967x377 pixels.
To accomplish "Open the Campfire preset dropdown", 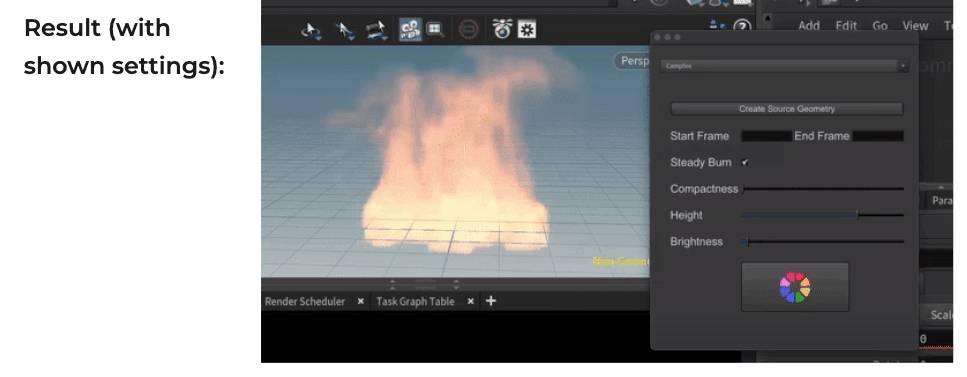I will (784, 66).
